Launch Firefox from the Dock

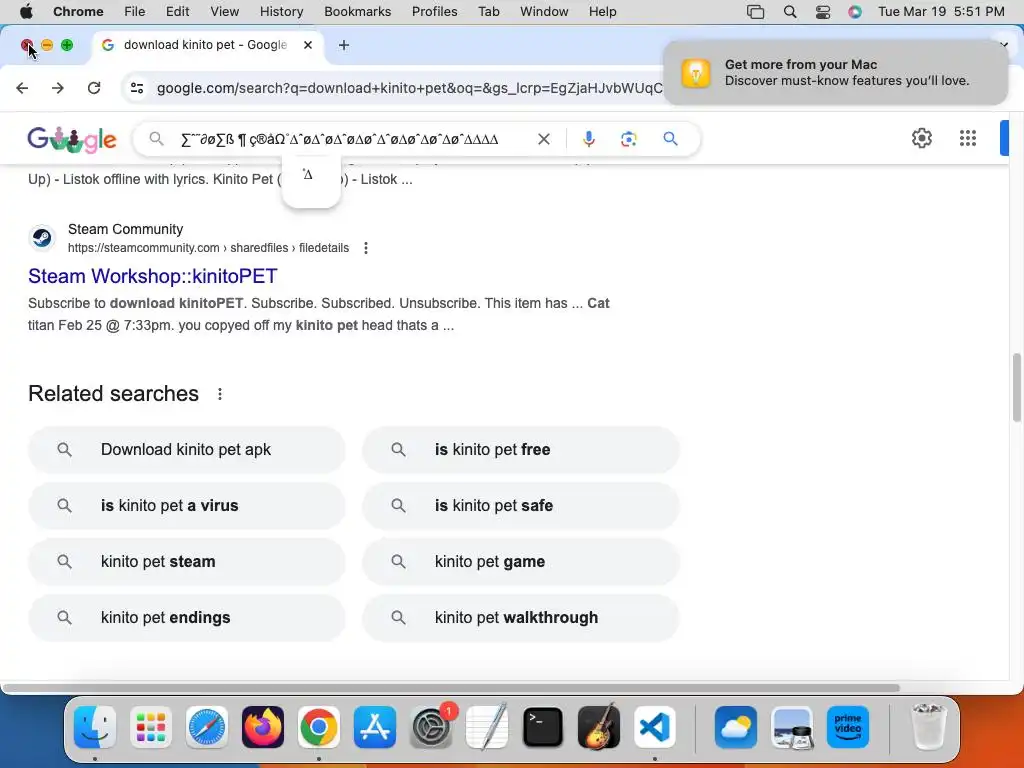263,727
